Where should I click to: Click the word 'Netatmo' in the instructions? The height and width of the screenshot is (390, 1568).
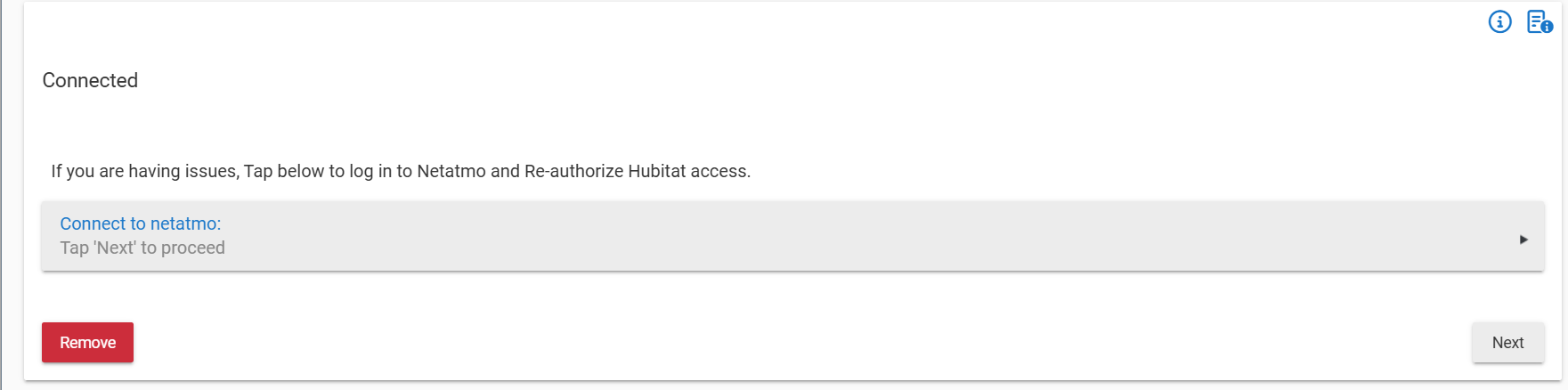451,171
